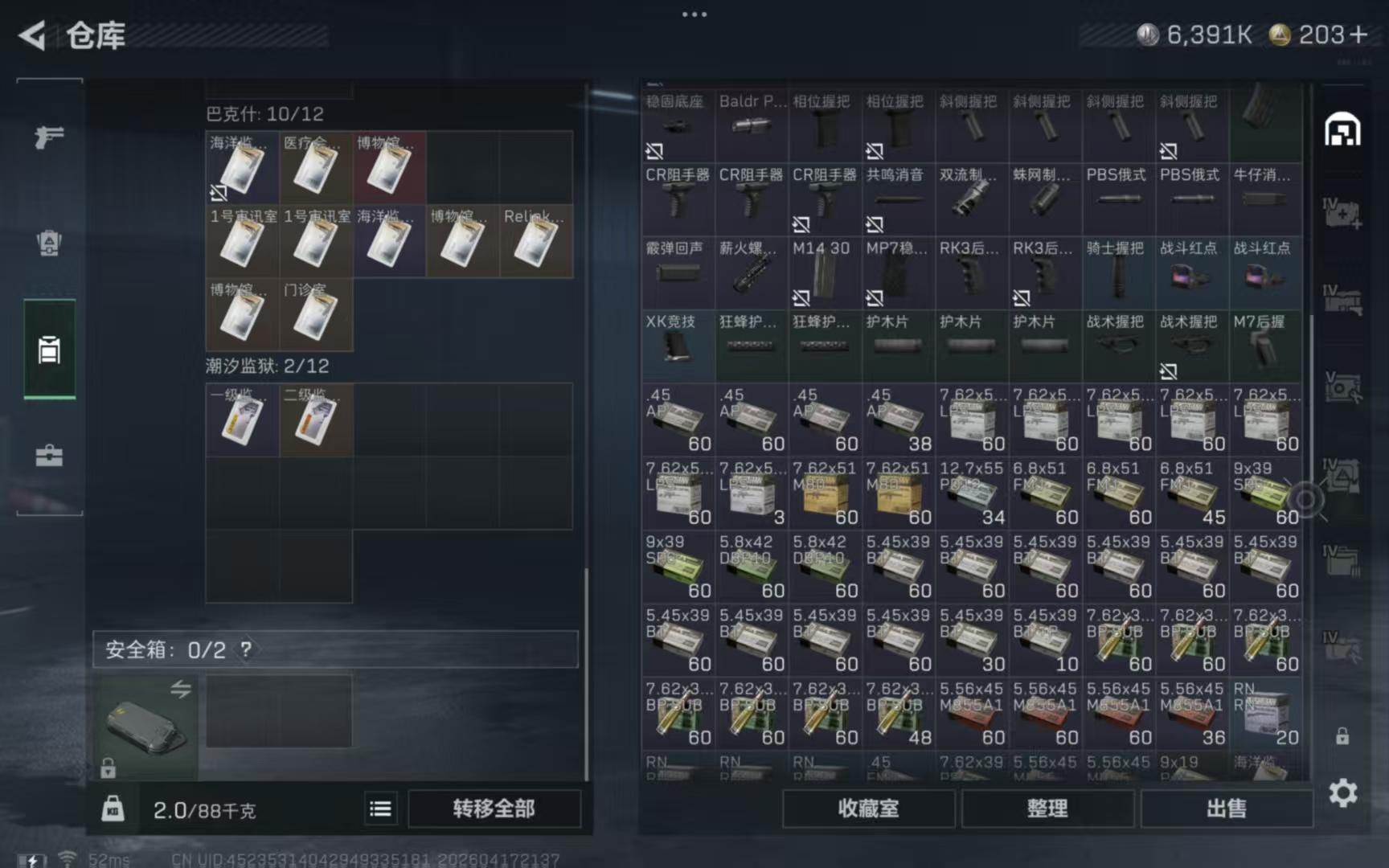This screenshot has width=1389, height=868.
Task: Click the swap arrows on the secure case
Action: click(181, 689)
